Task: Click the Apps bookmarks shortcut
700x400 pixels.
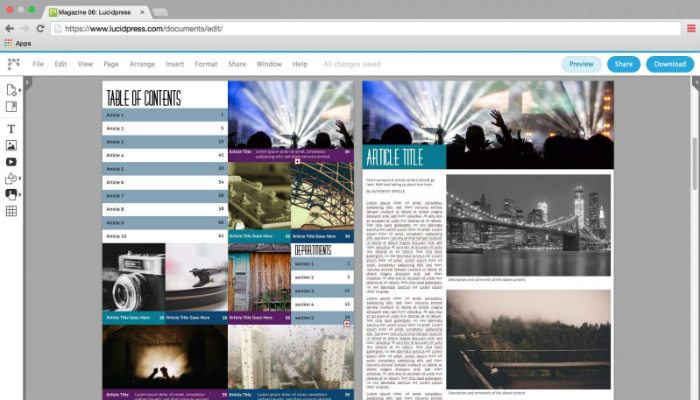Action: (18, 43)
